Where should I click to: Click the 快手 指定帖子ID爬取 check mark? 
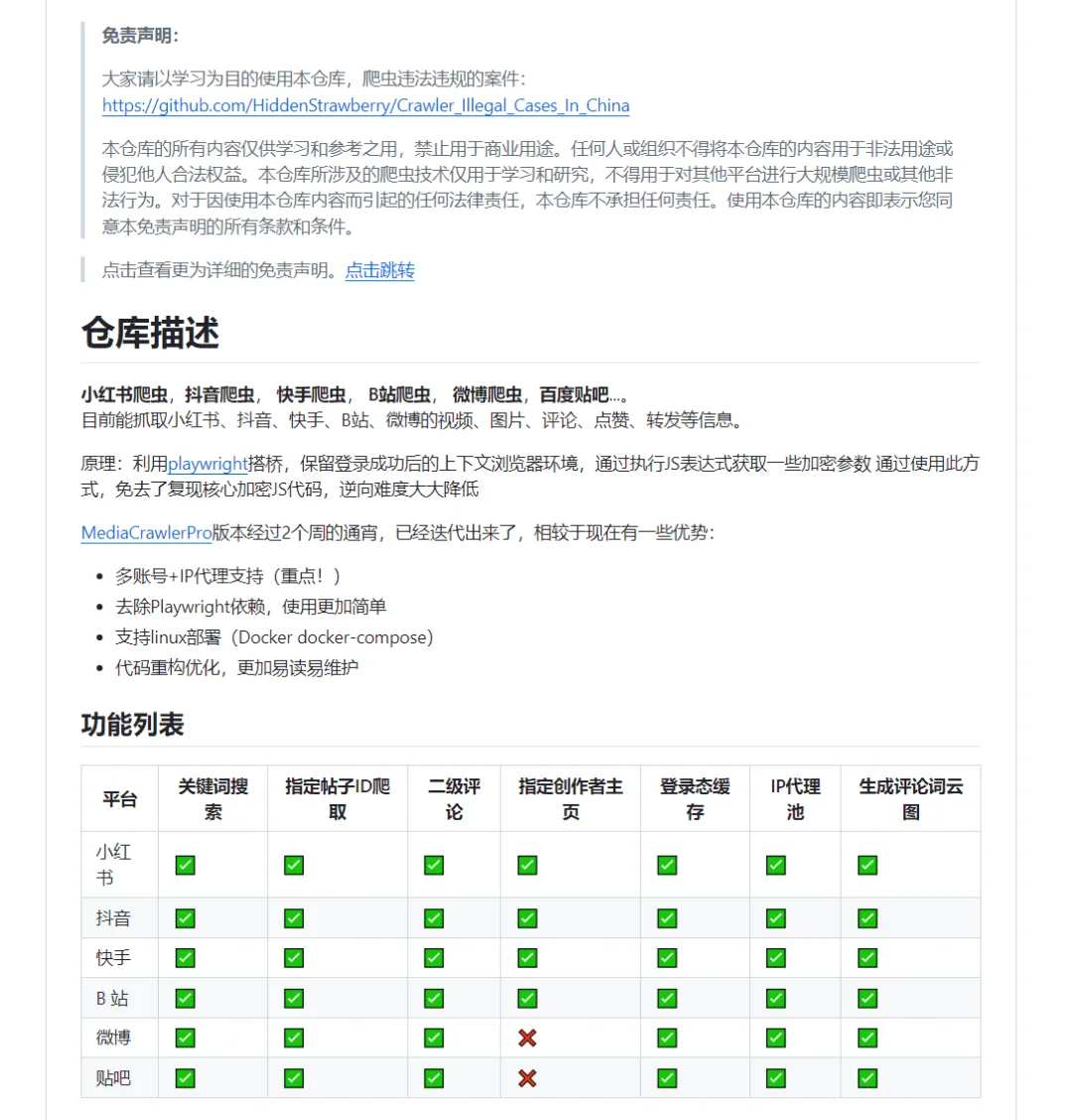pos(294,958)
